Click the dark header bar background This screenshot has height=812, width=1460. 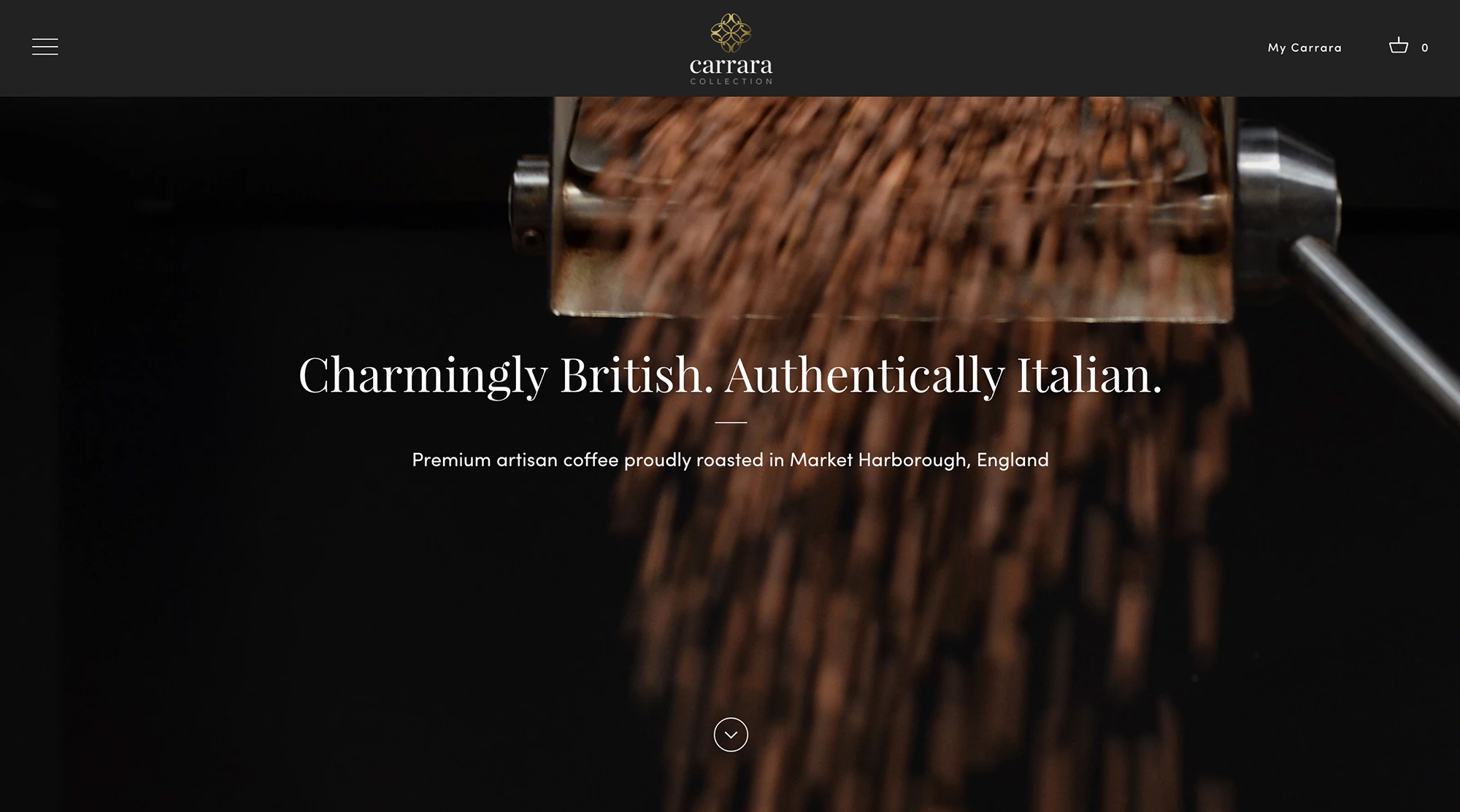[x=365, y=48]
